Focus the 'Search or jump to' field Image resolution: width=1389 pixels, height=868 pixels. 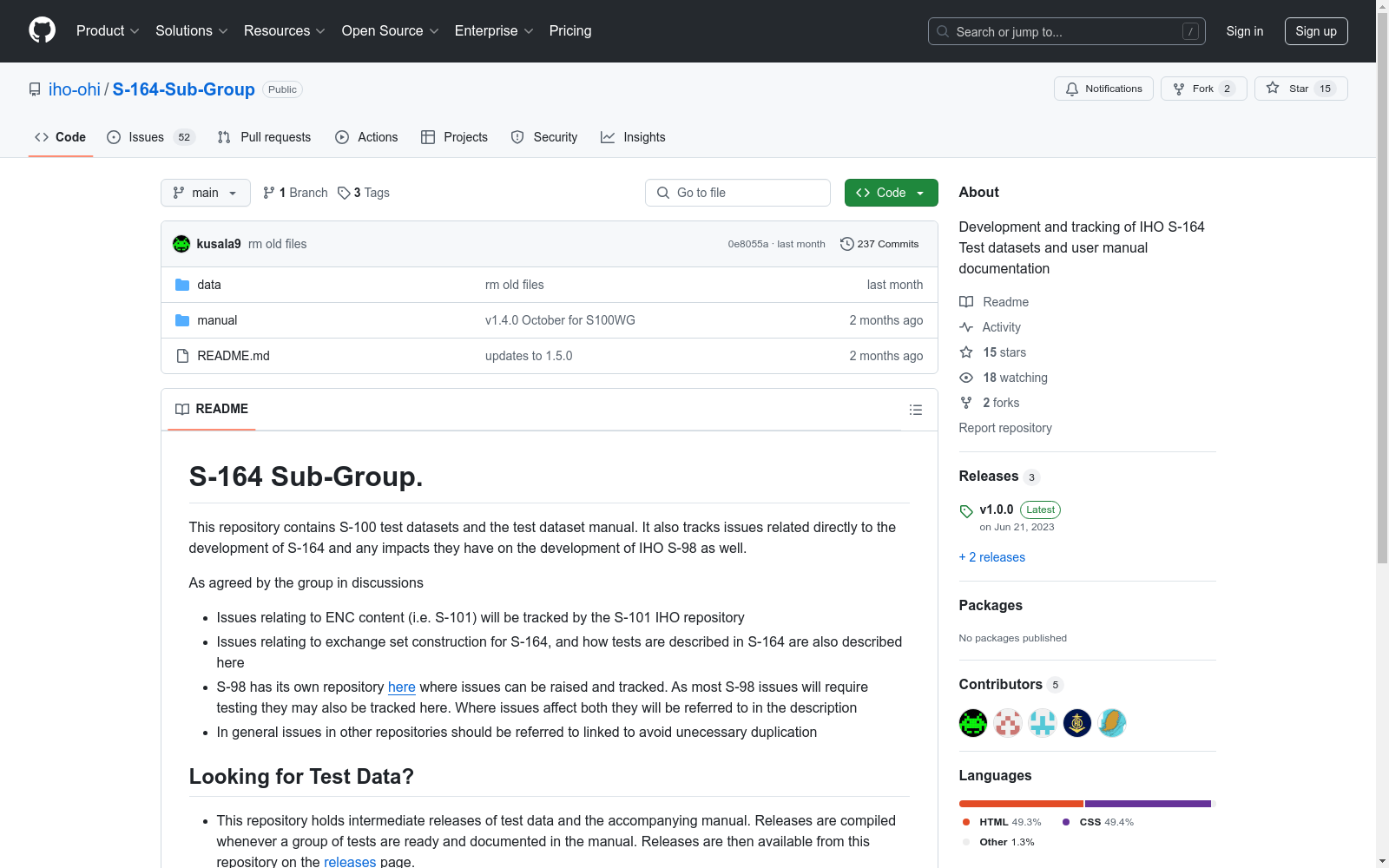1067,31
